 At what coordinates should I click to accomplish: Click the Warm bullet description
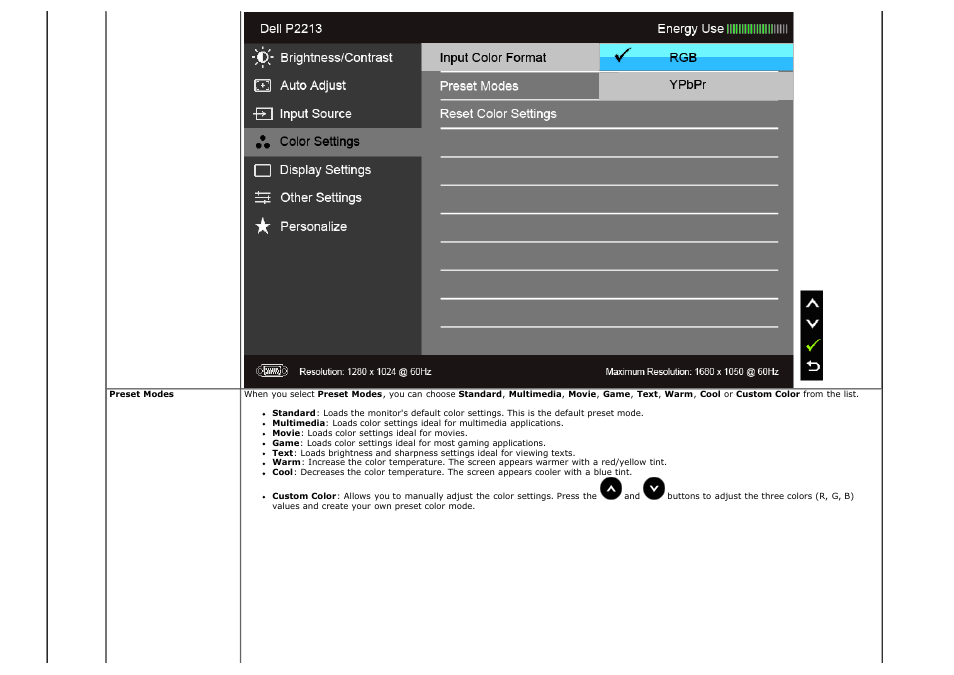[469, 462]
